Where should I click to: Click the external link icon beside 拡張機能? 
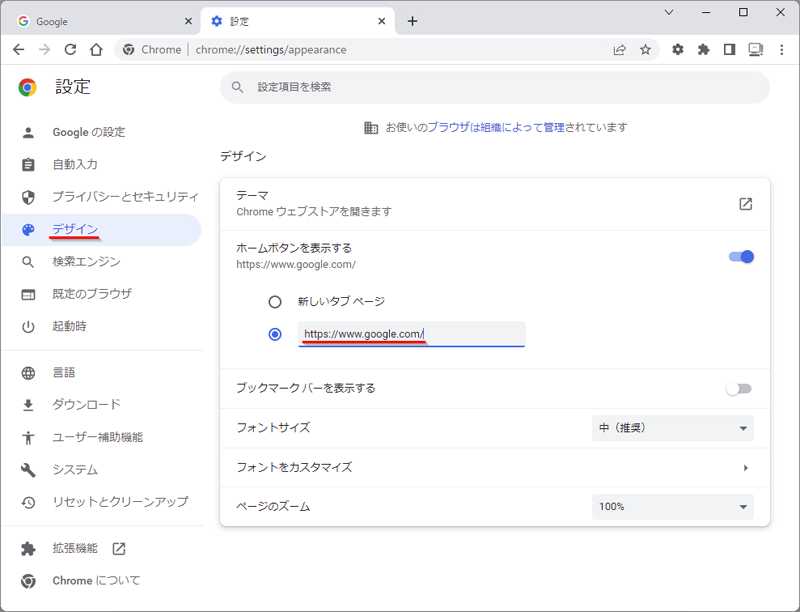coord(119,549)
